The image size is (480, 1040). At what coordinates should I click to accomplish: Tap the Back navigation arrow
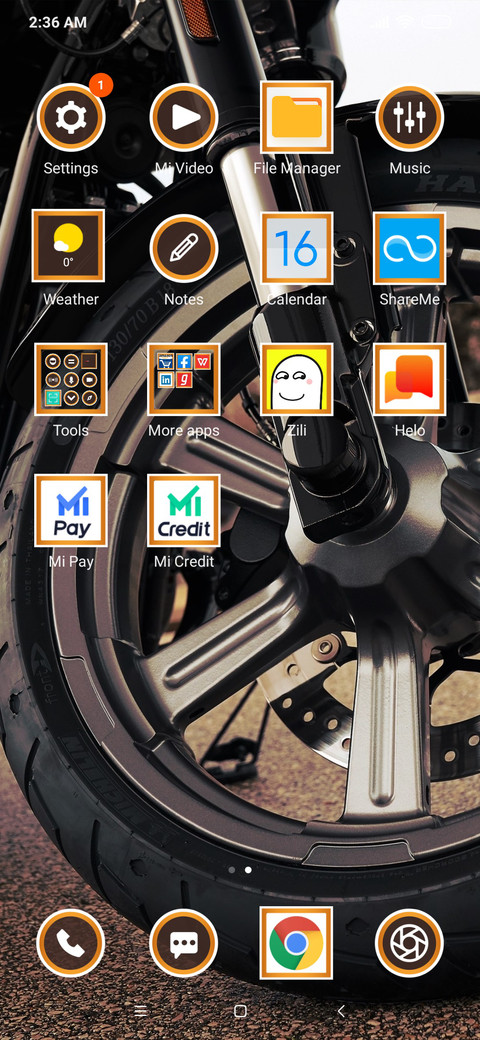tap(341, 1011)
